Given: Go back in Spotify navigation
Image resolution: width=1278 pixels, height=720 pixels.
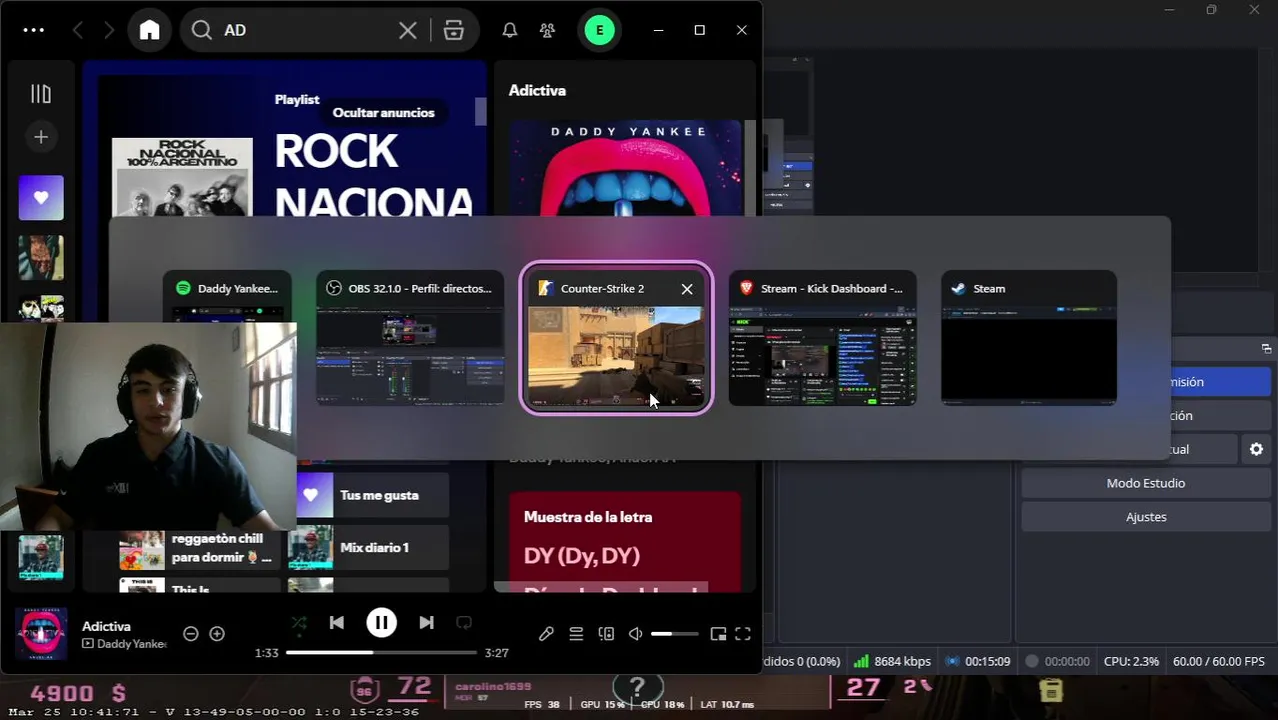Looking at the screenshot, I should tap(78, 30).
